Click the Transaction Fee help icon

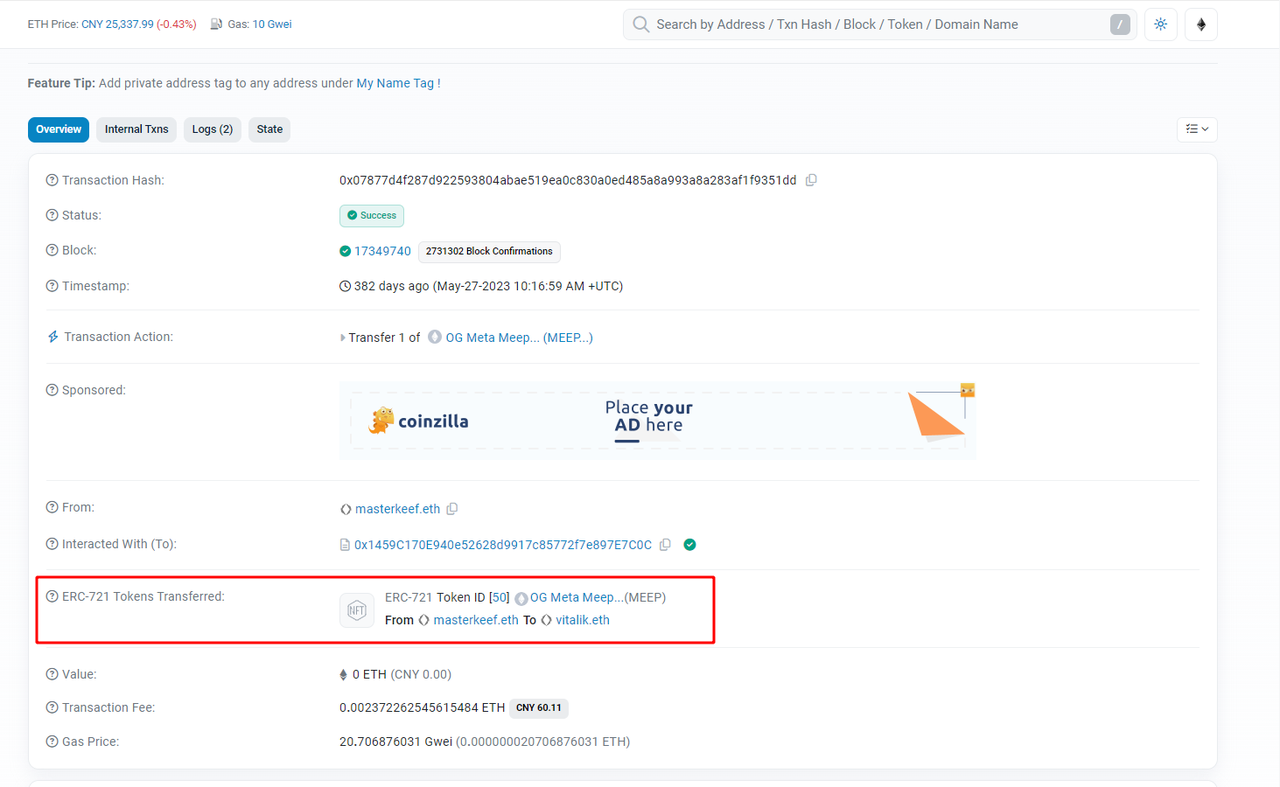[x=52, y=708]
